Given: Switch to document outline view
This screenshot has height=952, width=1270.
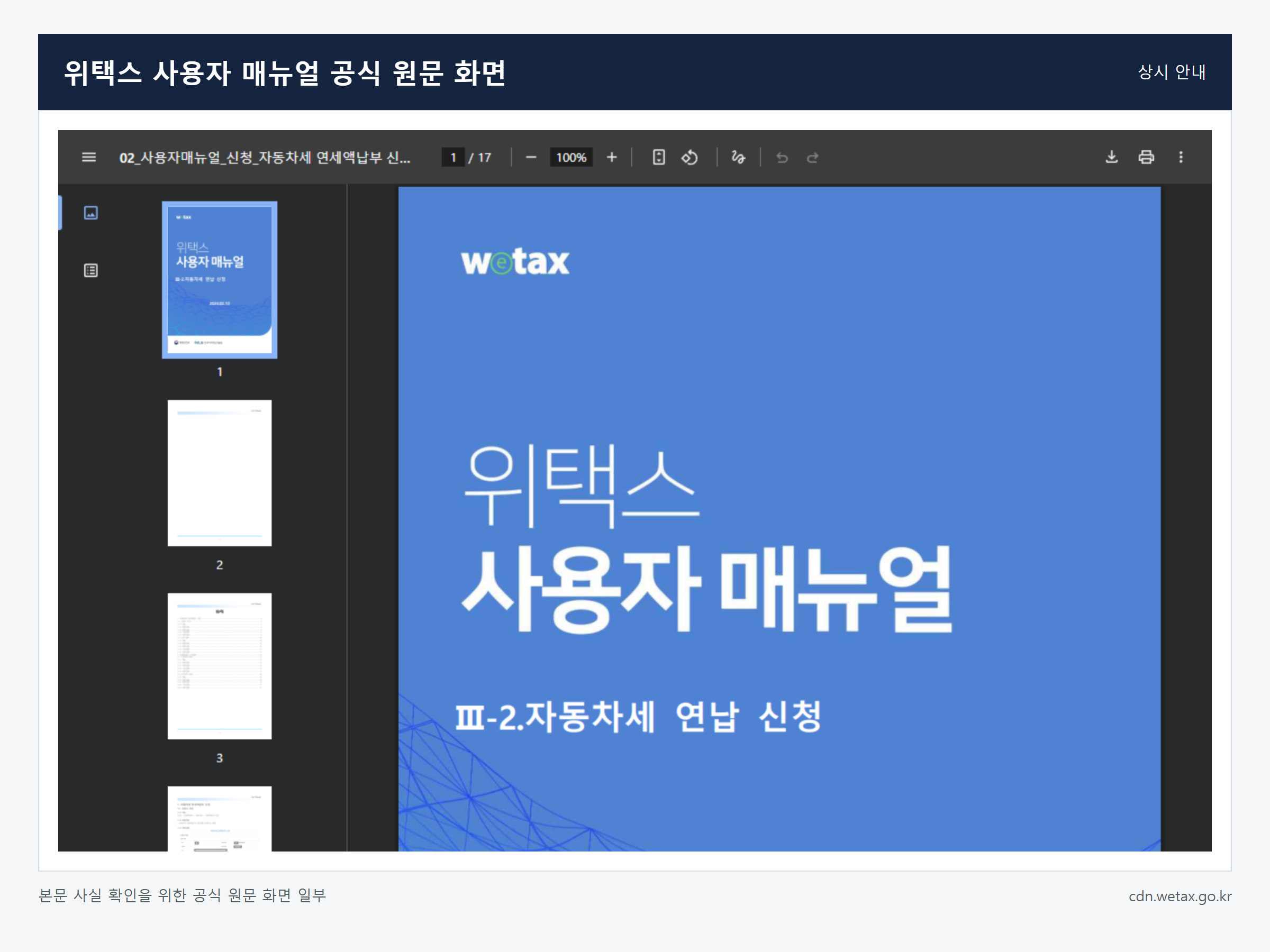Looking at the screenshot, I should pyautogui.click(x=90, y=270).
